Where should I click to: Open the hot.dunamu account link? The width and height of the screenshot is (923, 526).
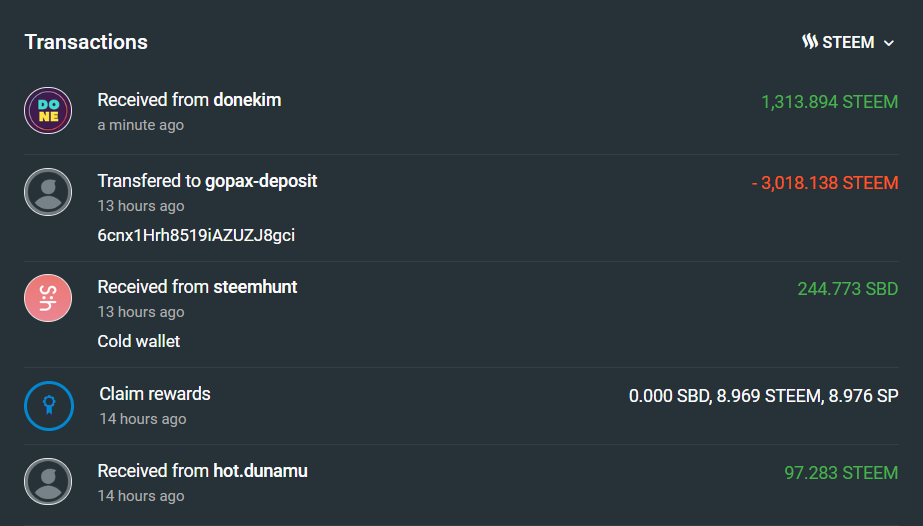(260, 471)
